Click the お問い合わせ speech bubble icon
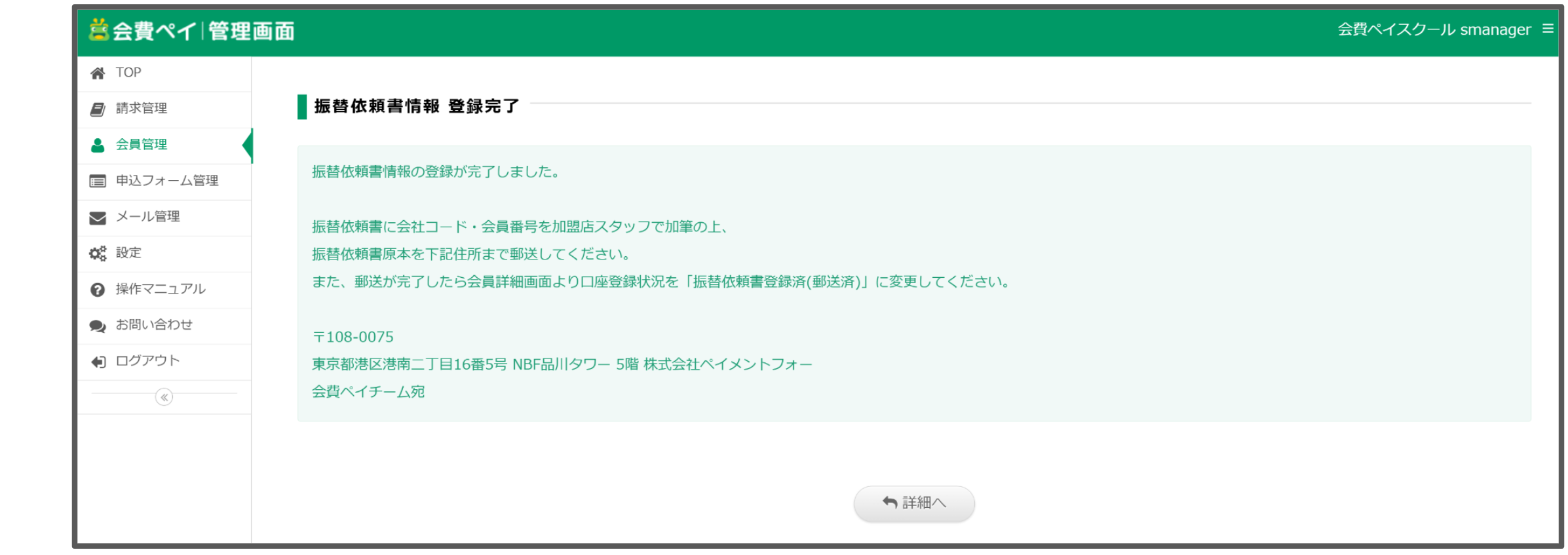Image resolution: width=1568 pixels, height=555 pixels. point(98,326)
